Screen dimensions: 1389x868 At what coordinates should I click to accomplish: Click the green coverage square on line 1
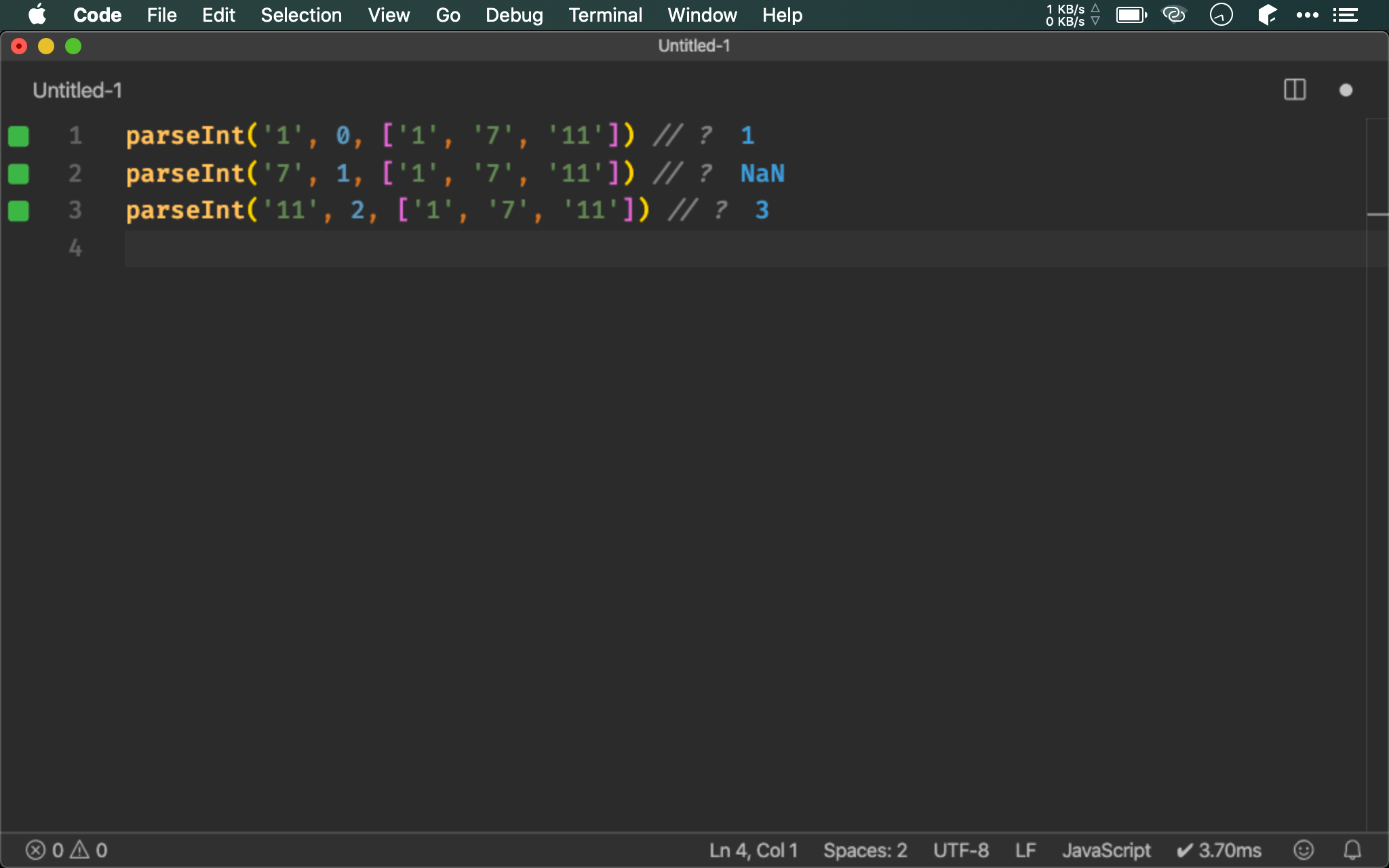point(18,136)
